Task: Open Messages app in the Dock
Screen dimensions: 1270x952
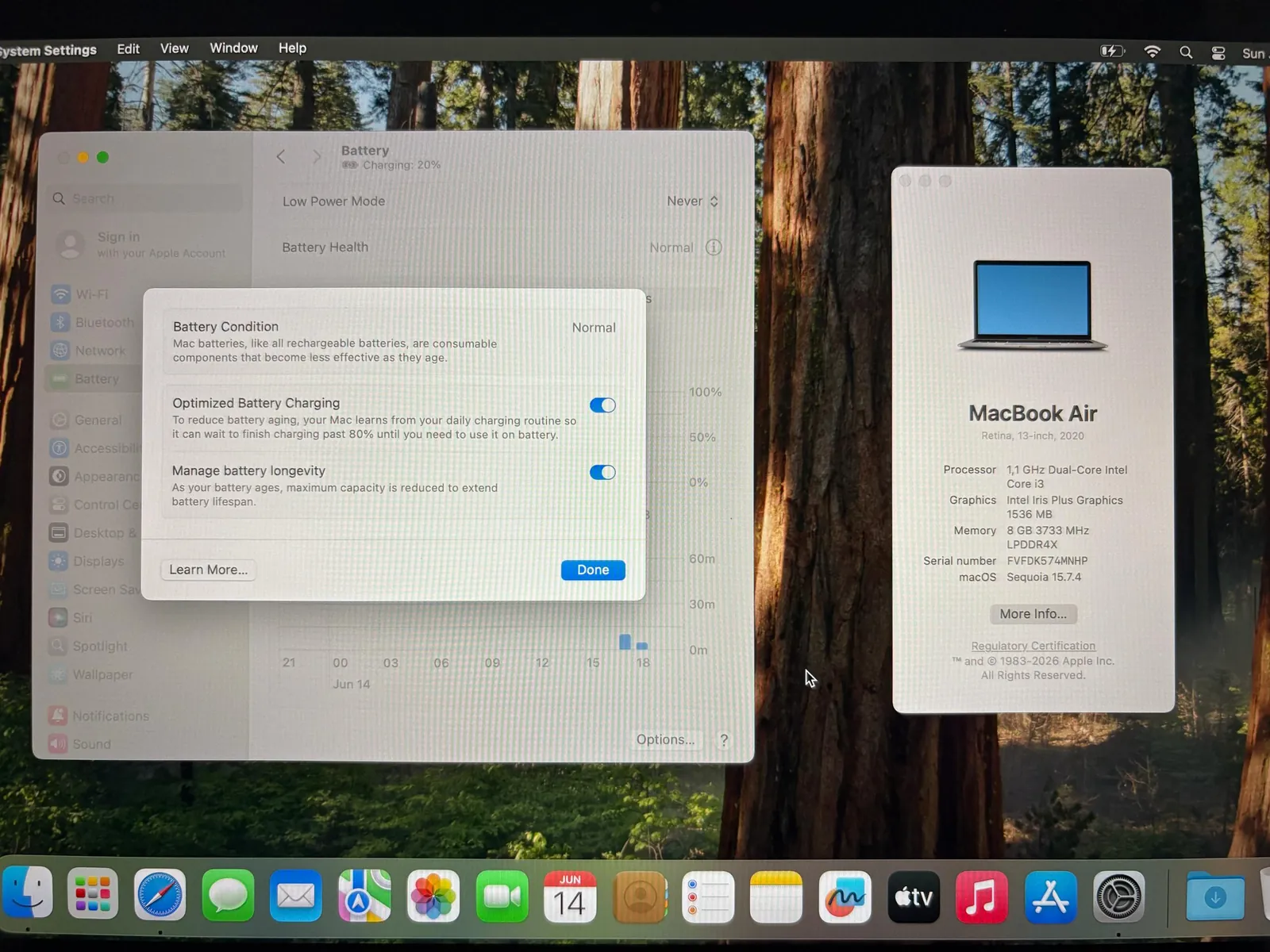Action: (x=228, y=896)
